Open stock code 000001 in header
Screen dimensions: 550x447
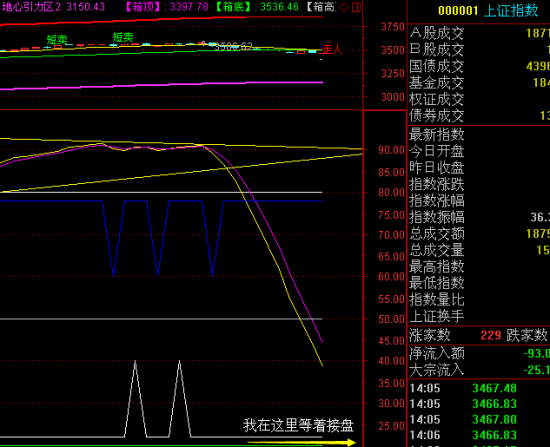point(458,11)
